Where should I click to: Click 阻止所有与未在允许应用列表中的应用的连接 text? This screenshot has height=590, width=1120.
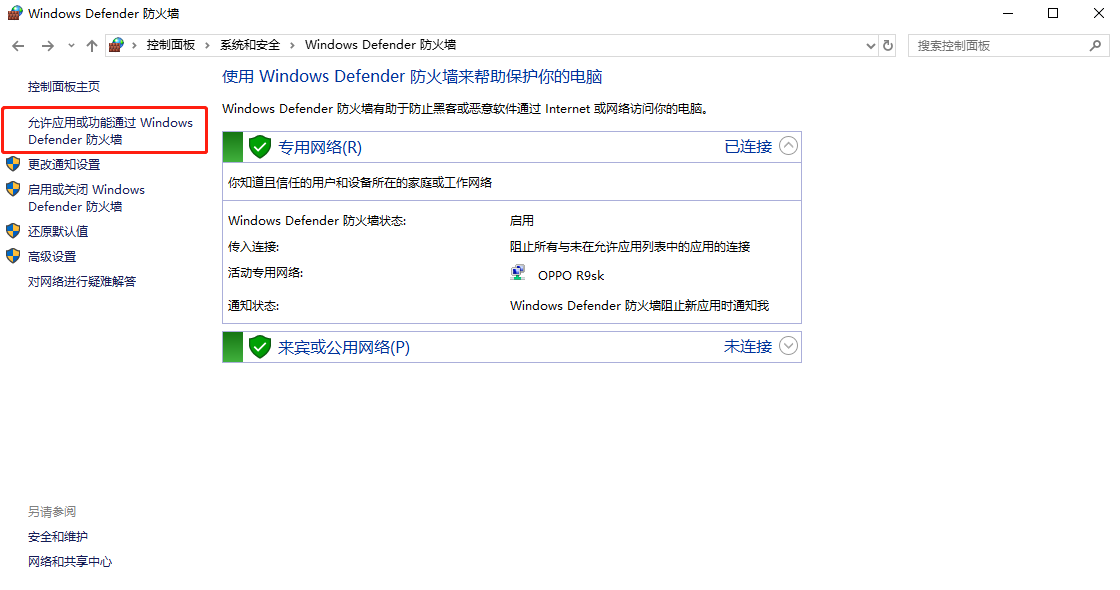630,246
